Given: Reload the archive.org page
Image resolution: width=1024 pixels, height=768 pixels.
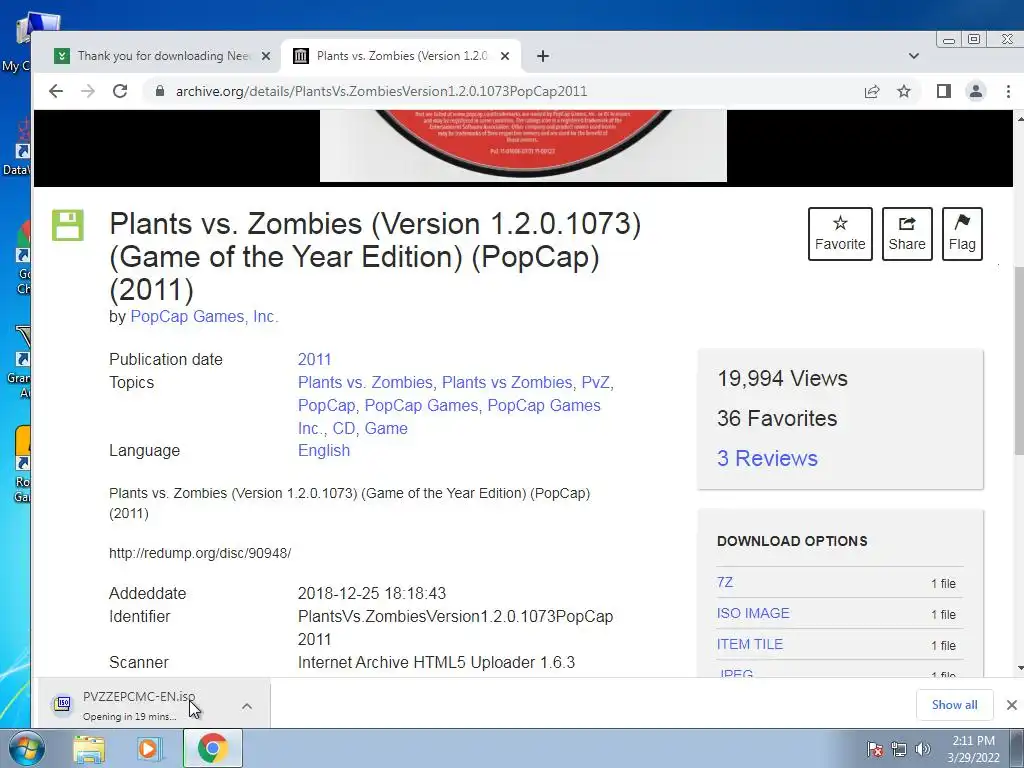Looking at the screenshot, I should click(120, 91).
